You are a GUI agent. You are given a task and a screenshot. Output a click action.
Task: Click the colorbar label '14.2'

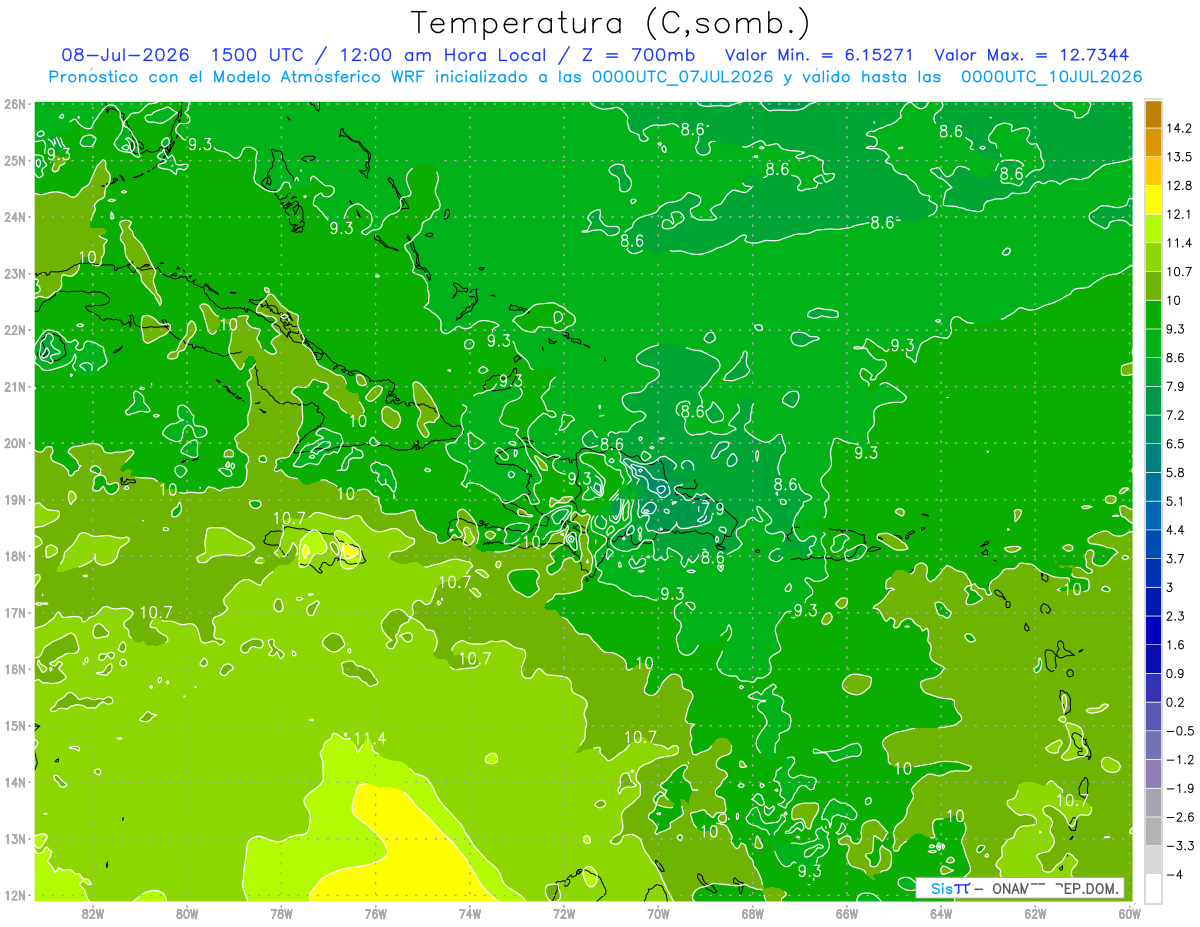pyautogui.click(x=1179, y=128)
